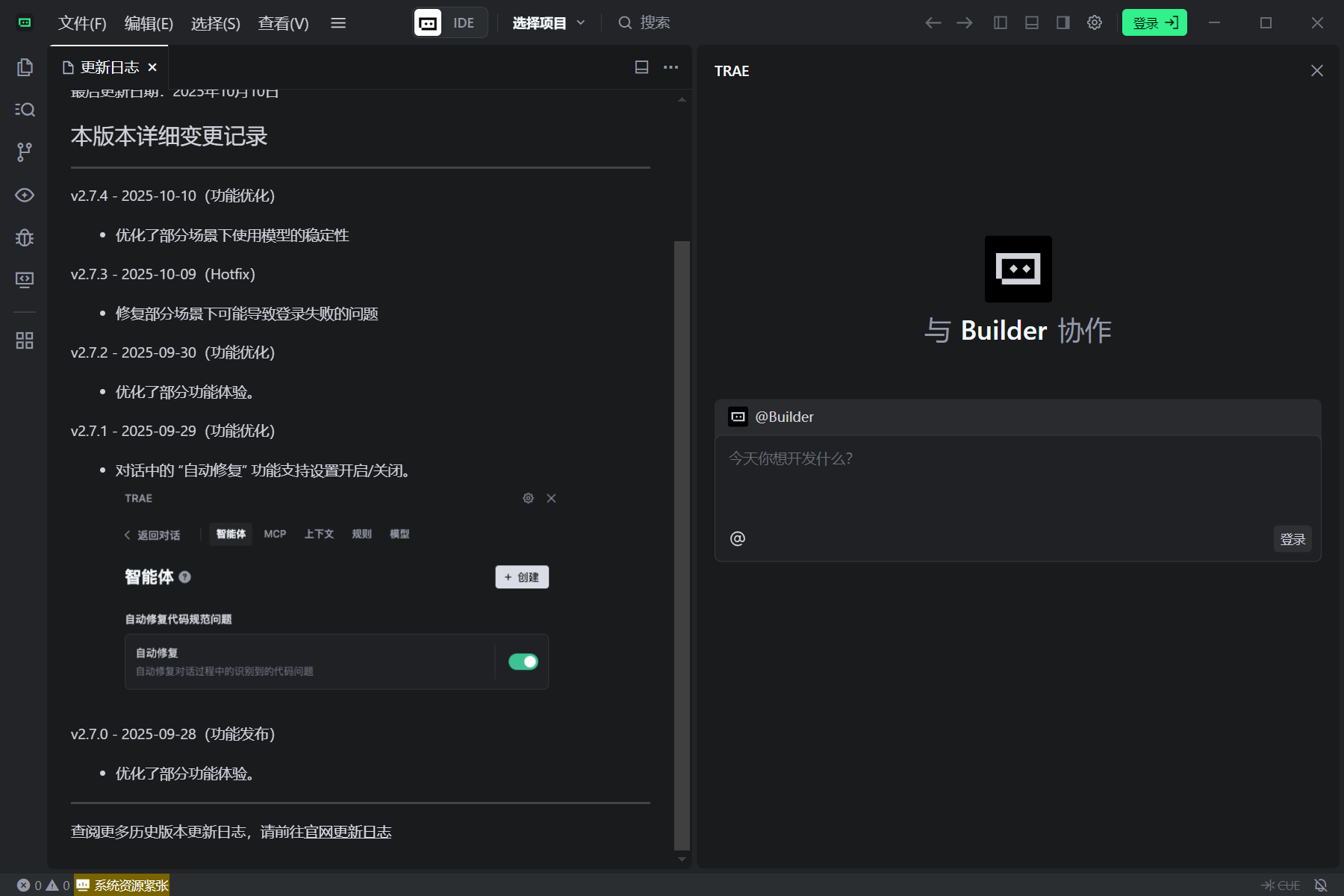Open the remote monitor icon in sidebar
The image size is (1344, 896).
(25, 280)
